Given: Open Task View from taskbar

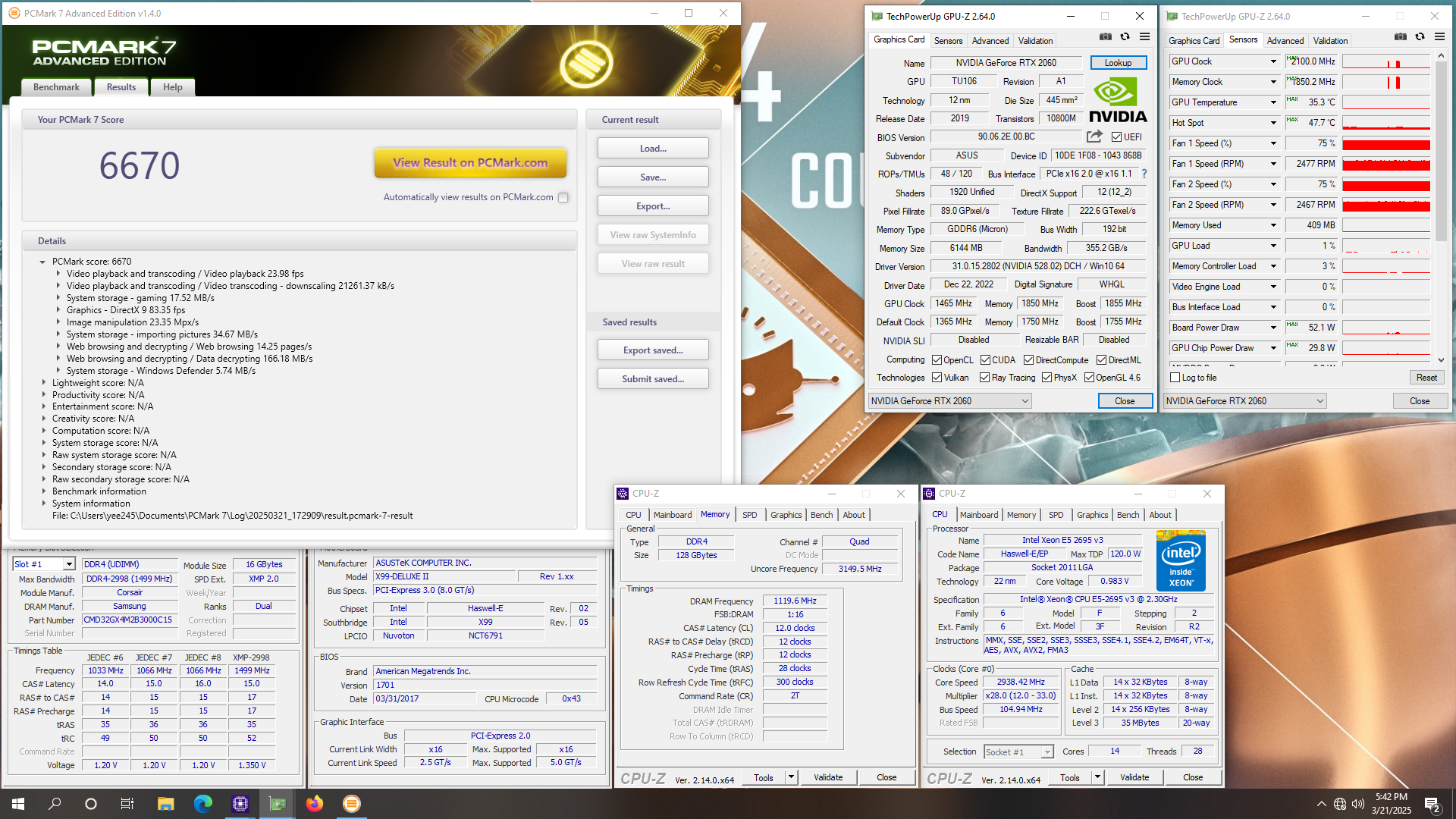Looking at the screenshot, I should [127, 804].
